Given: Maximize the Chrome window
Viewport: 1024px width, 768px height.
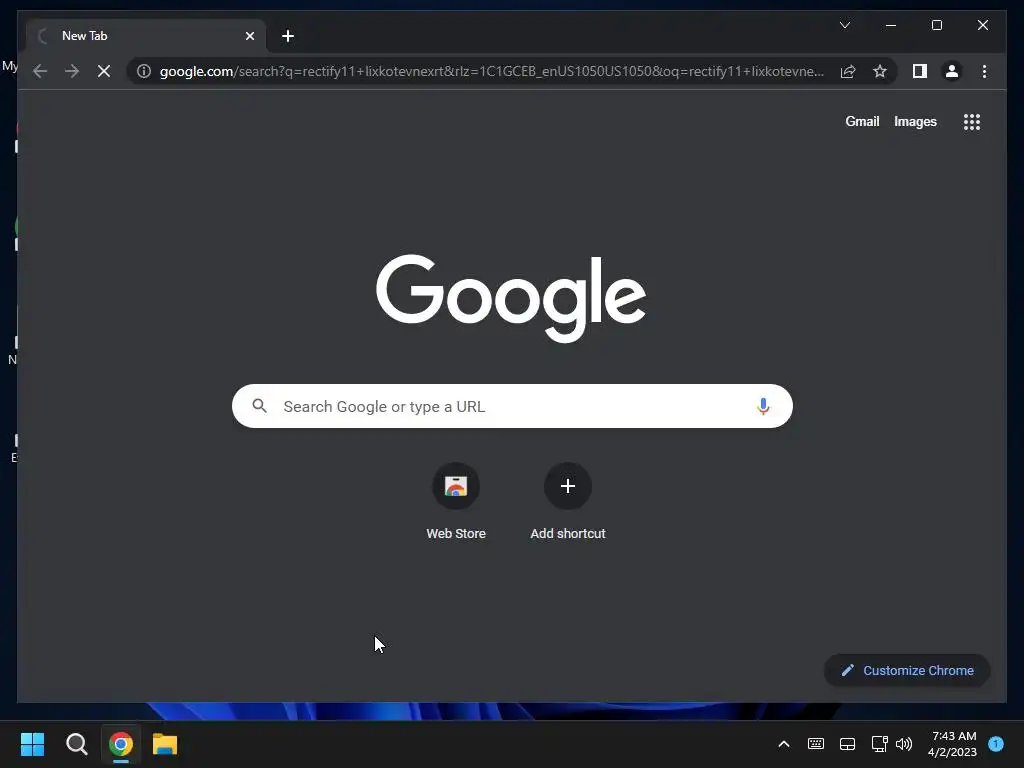Looking at the screenshot, I should point(936,25).
